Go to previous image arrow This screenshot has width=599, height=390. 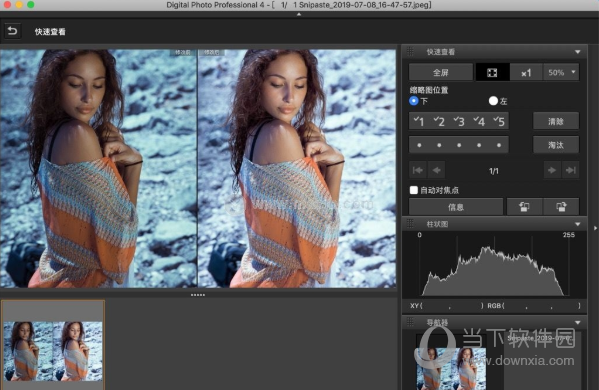coord(437,170)
